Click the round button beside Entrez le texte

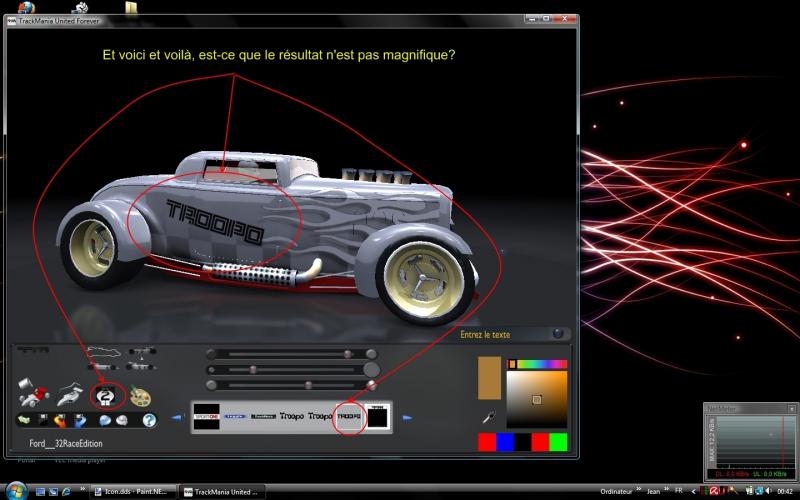(558, 334)
